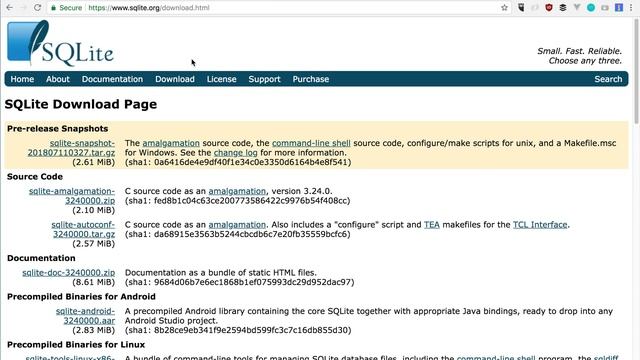Click the Pre-release Snapshots heading
This screenshot has width=640, height=360.
(58, 129)
